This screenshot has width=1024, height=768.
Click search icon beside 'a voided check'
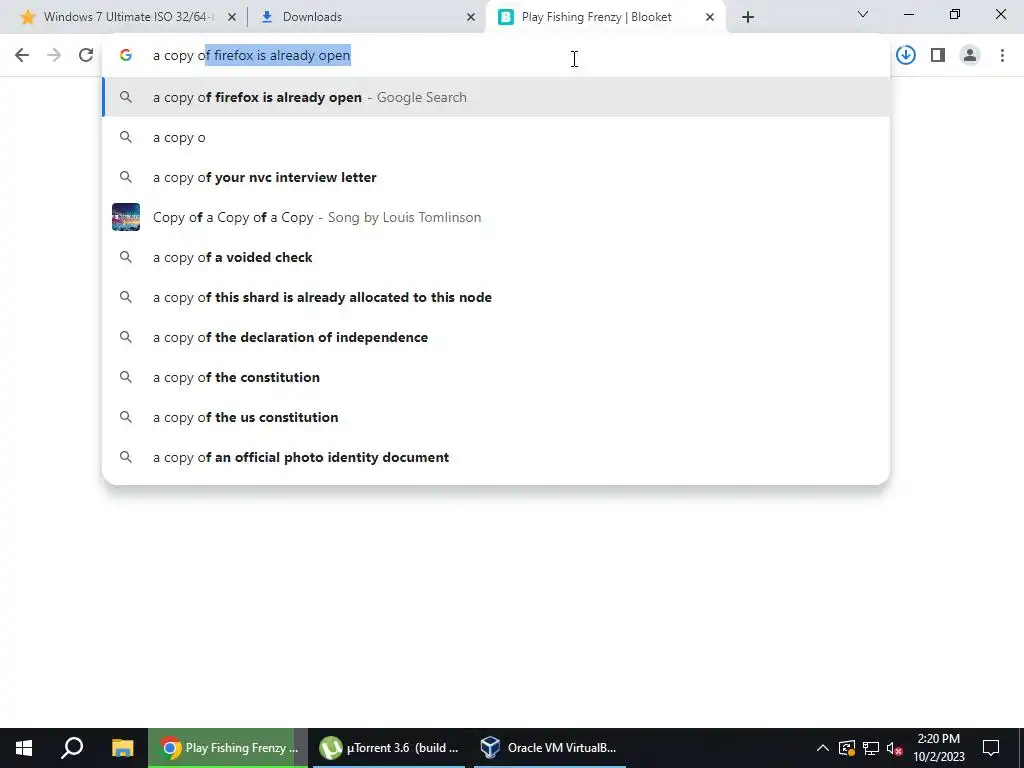tap(126, 257)
